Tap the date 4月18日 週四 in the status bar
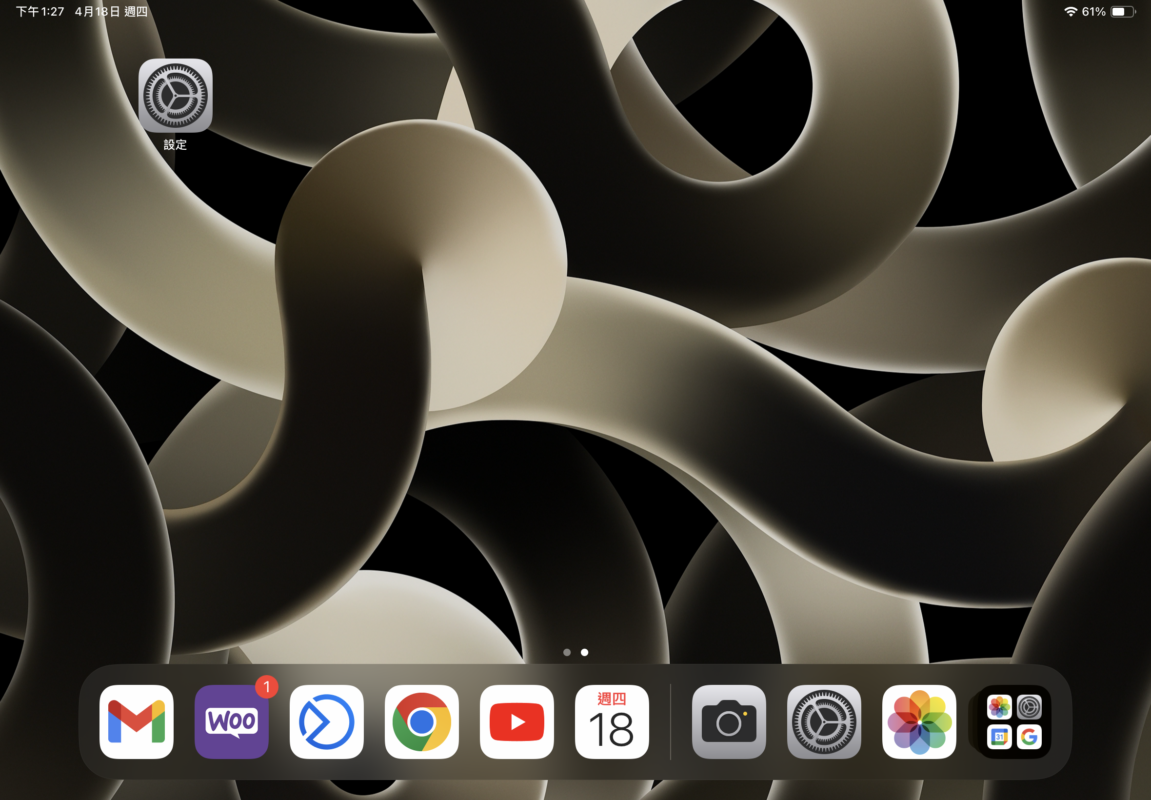Screen dimensions: 1151x800 pyautogui.click(x=111, y=12)
